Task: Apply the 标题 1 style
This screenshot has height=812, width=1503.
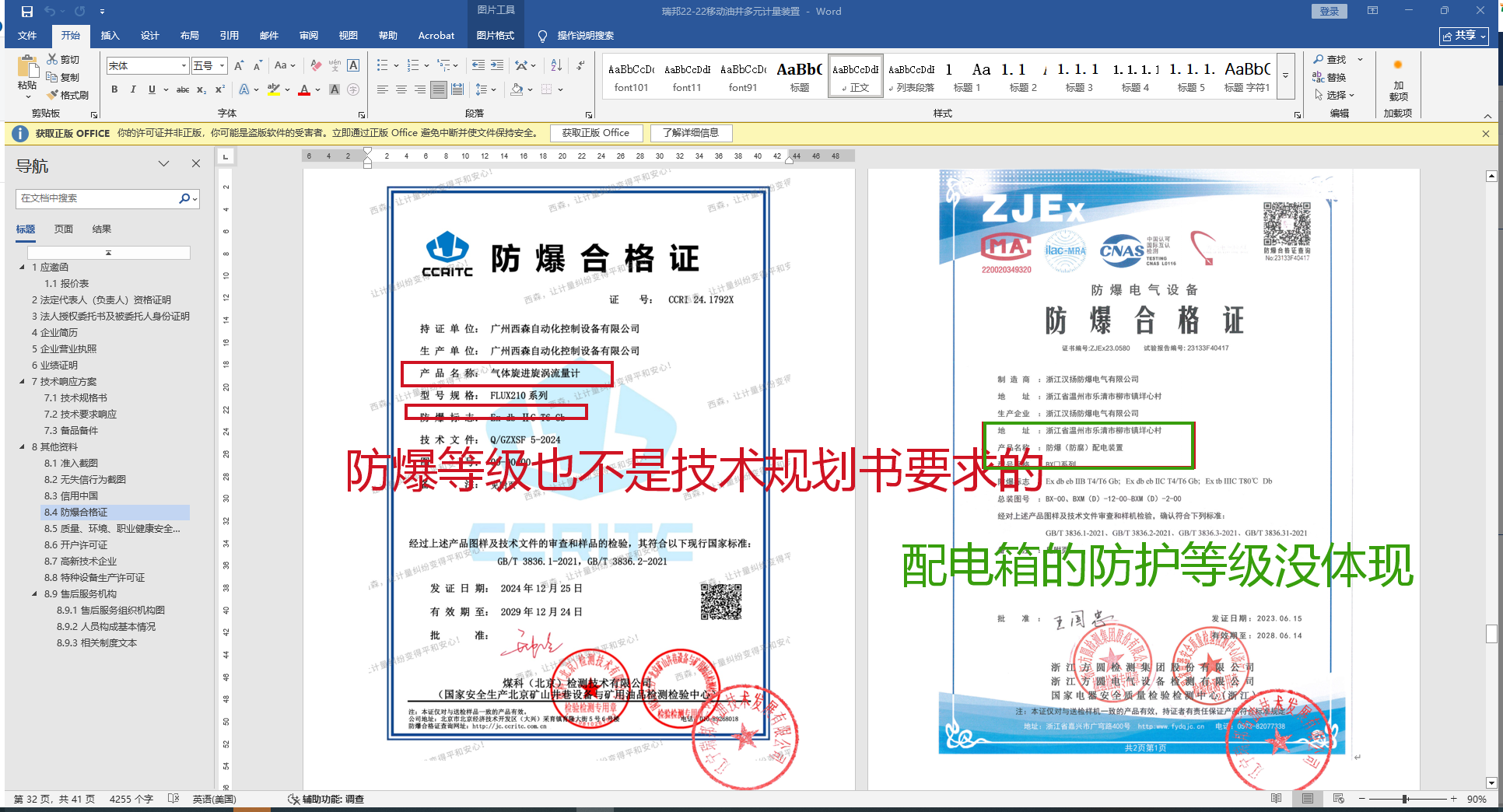Action: (x=967, y=77)
